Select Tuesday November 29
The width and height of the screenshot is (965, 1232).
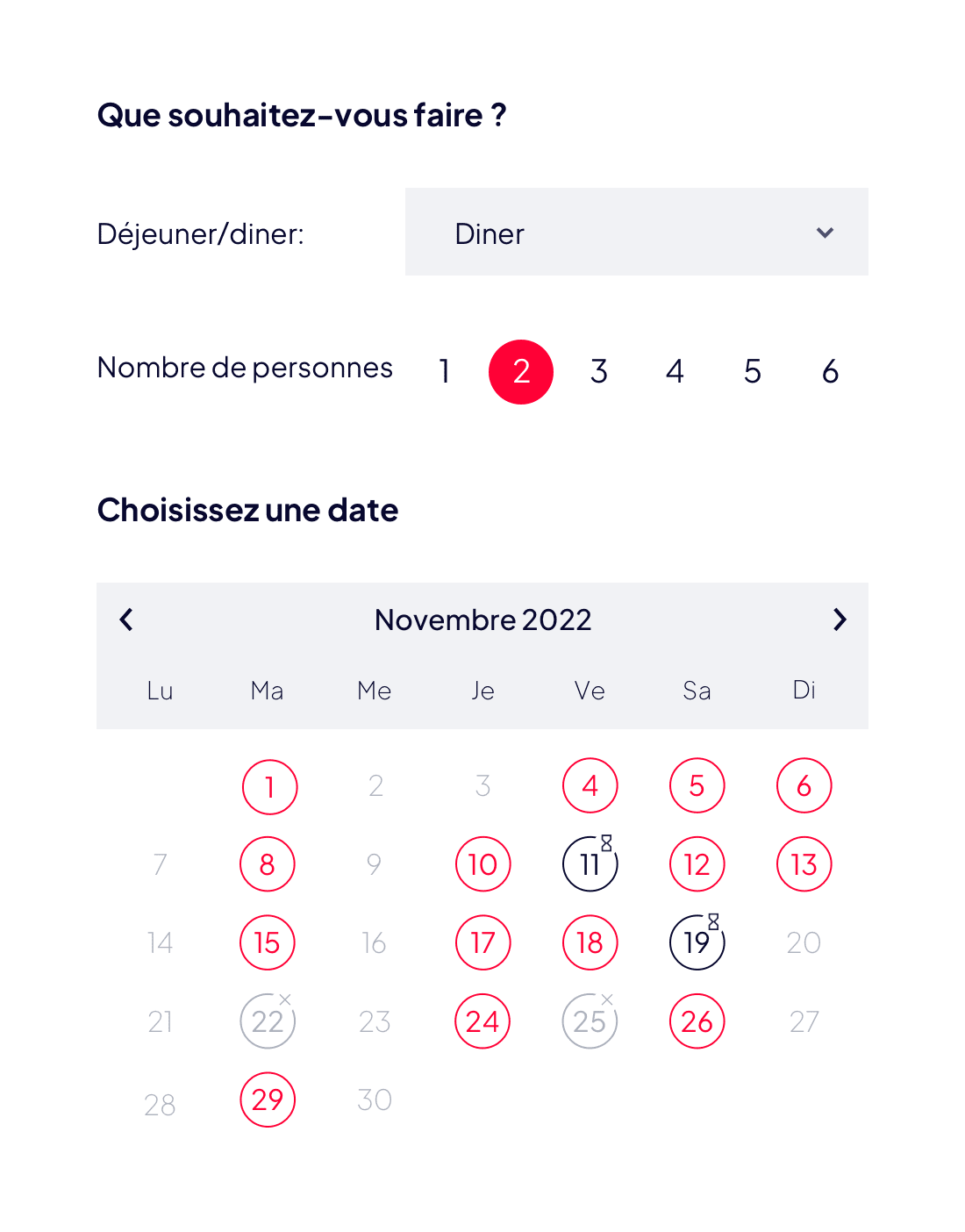click(x=268, y=1099)
